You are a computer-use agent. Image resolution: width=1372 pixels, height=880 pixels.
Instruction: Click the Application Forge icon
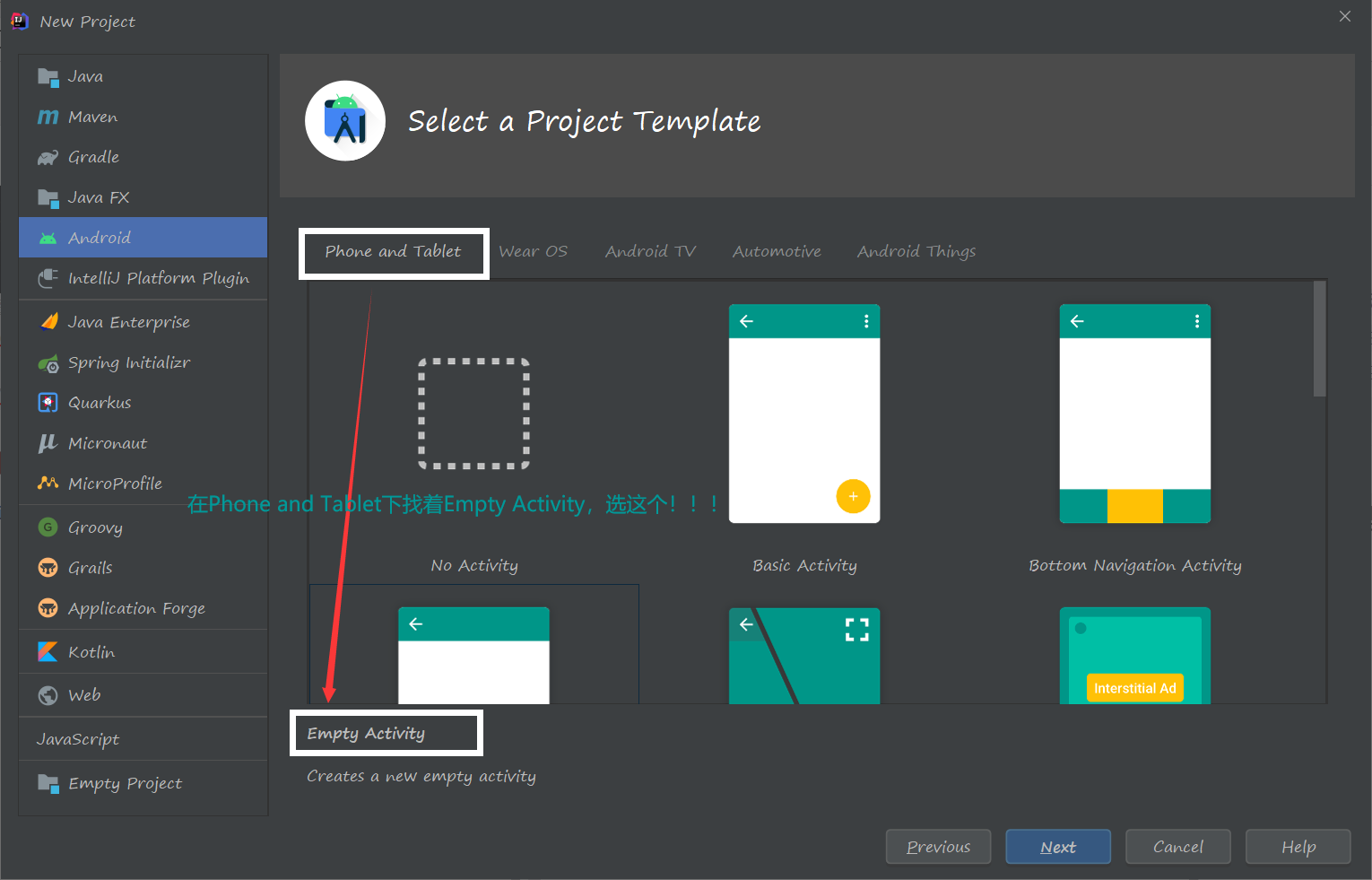coord(48,608)
